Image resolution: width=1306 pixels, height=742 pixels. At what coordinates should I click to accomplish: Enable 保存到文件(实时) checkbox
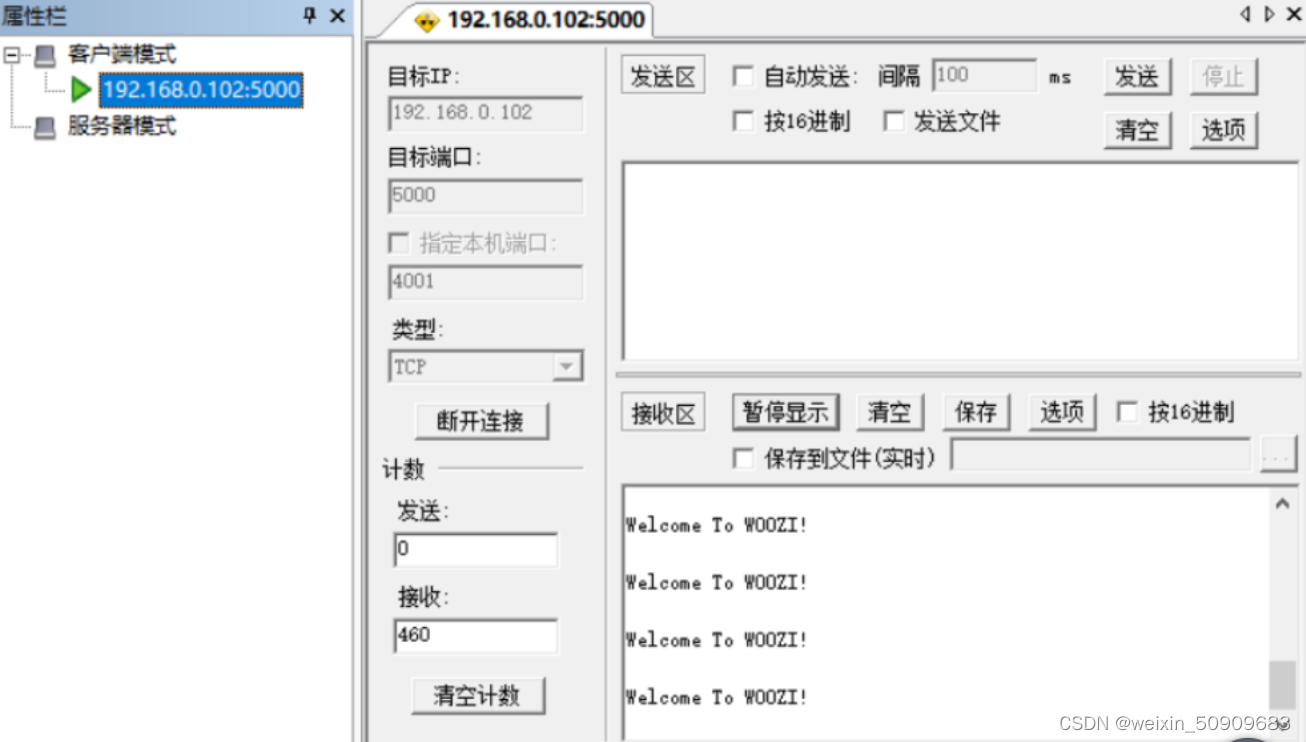pyautogui.click(x=743, y=458)
